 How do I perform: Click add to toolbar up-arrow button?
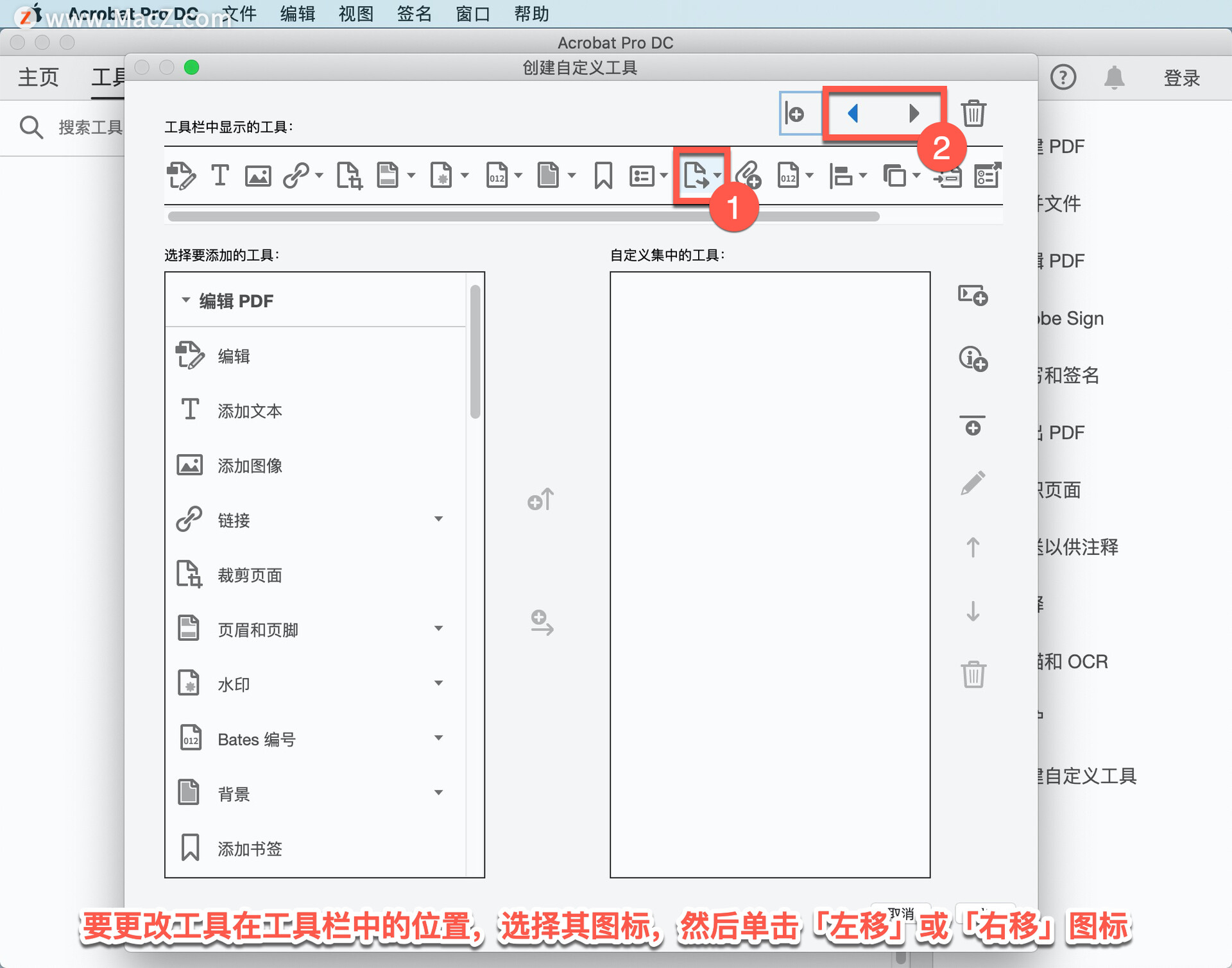pyautogui.click(x=540, y=499)
